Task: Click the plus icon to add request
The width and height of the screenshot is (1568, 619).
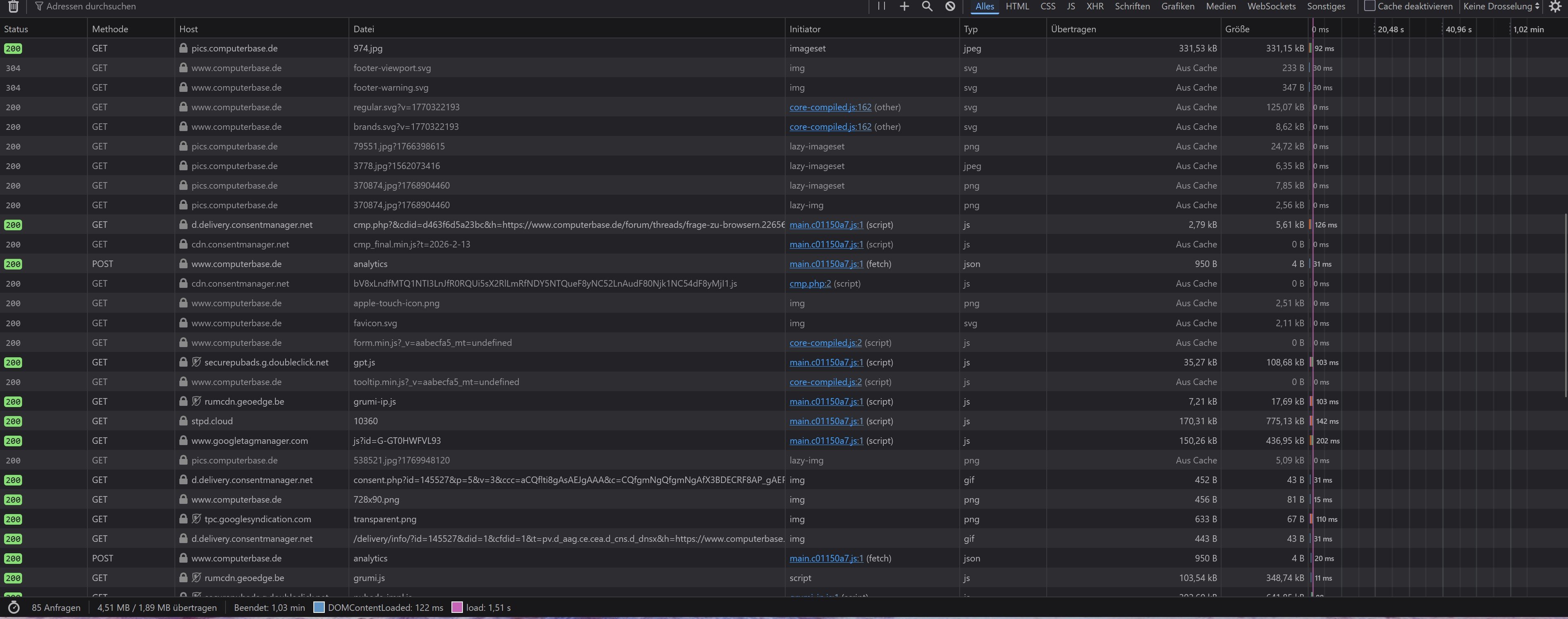Action: 904,6
